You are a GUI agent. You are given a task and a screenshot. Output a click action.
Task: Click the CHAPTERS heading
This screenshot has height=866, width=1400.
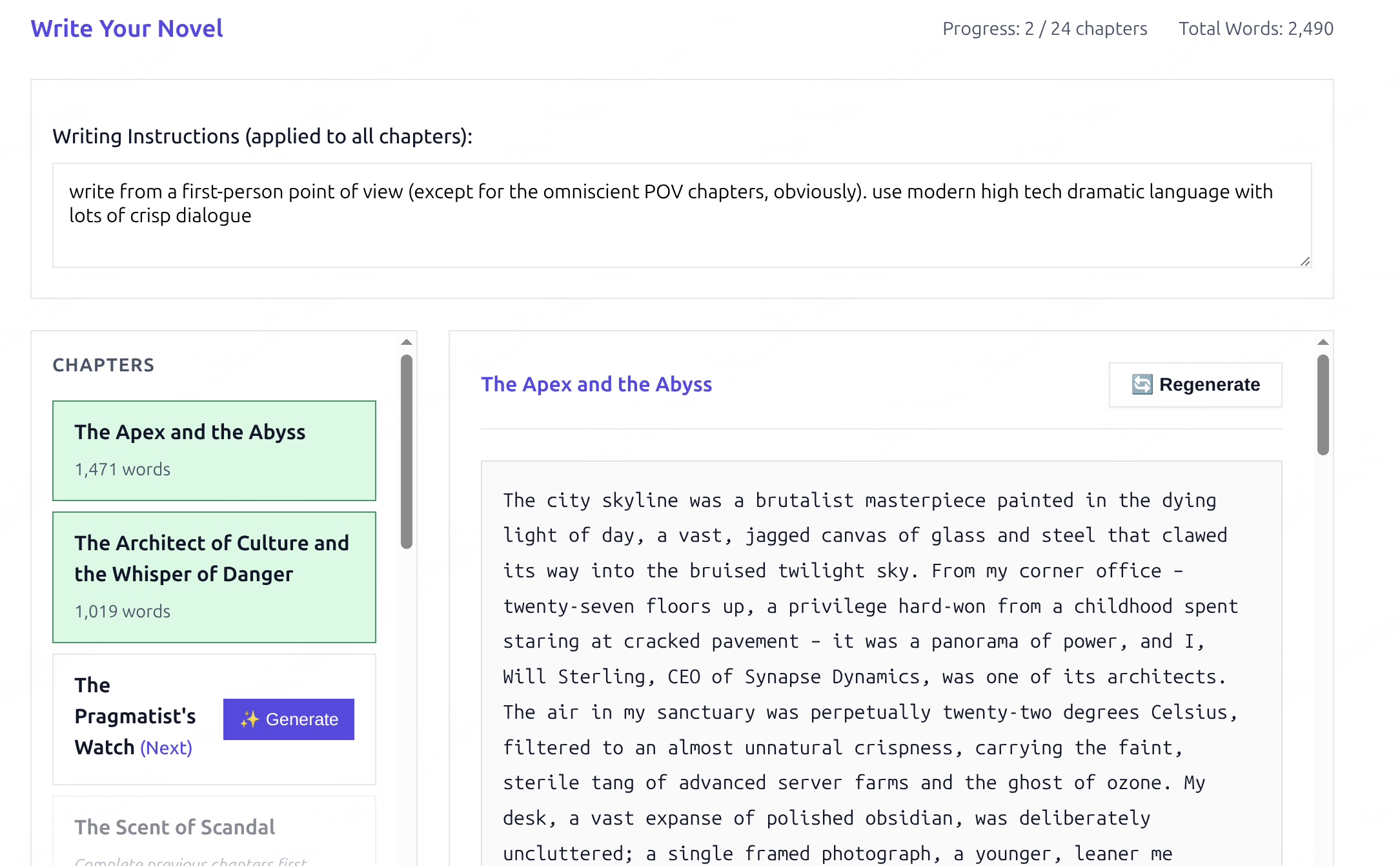tap(103, 366)
